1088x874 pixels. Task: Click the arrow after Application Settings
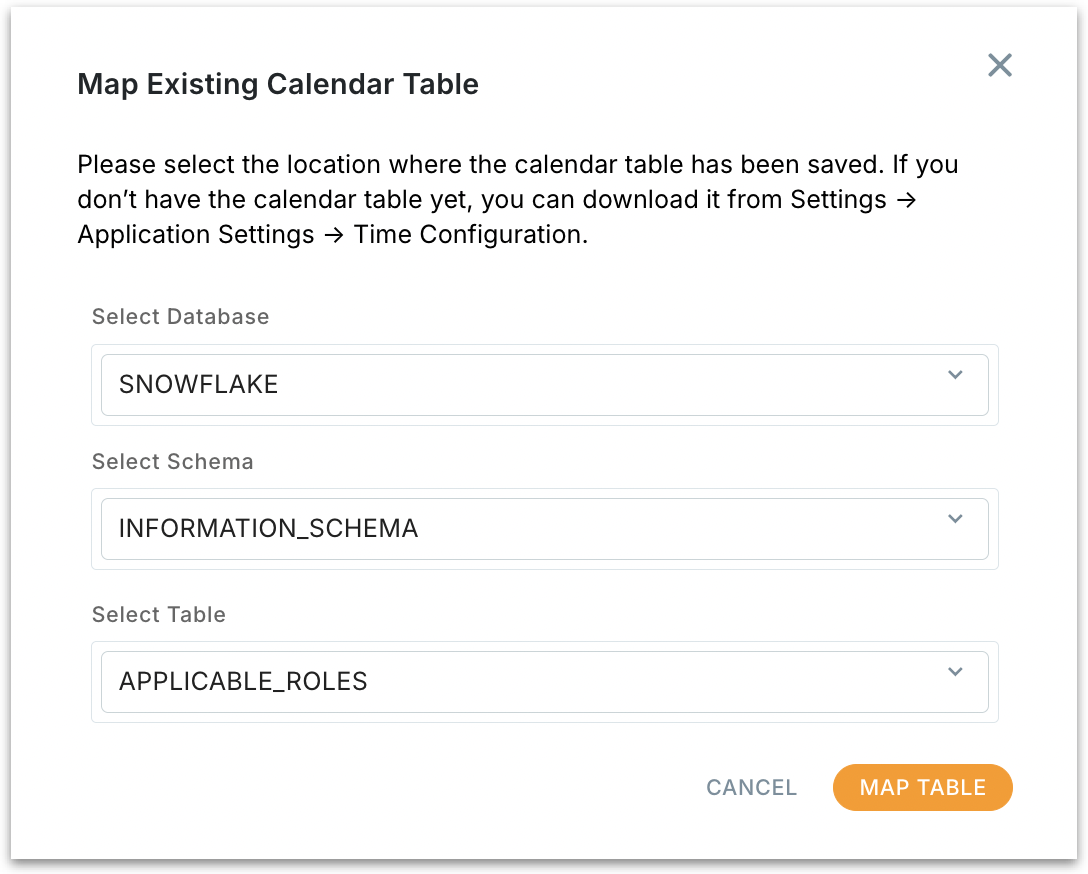click(x=331, y=236)
